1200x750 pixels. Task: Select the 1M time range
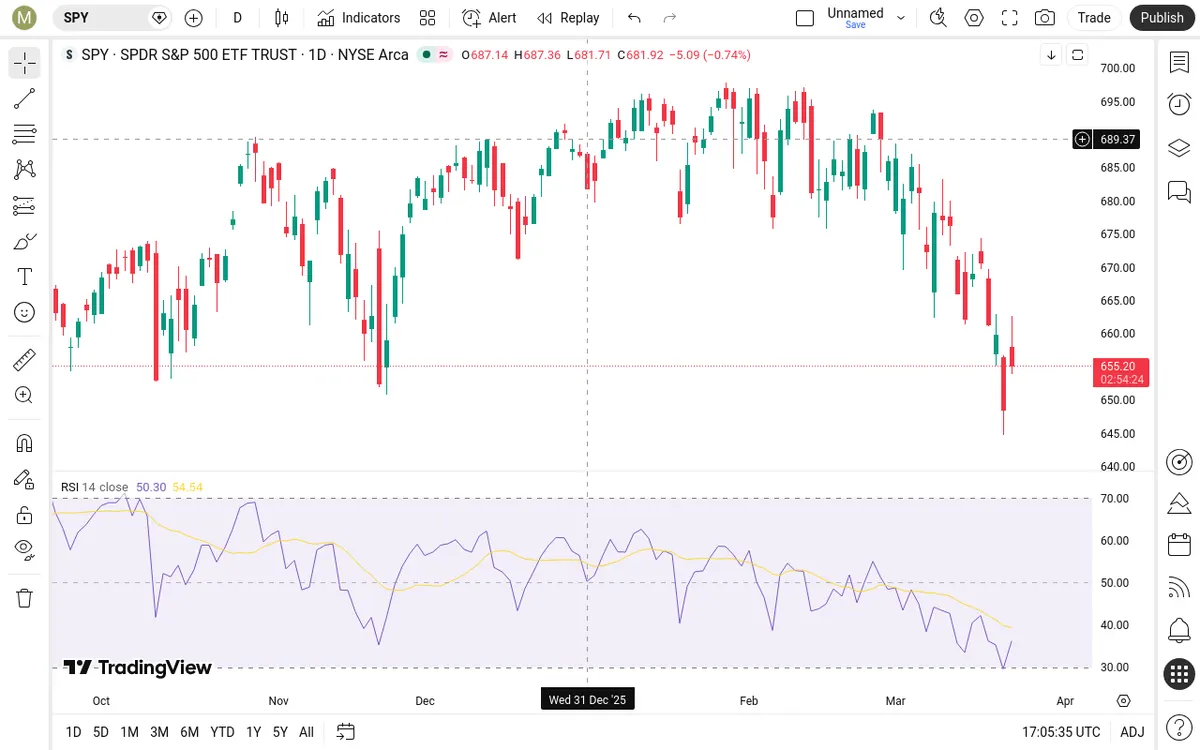[129, 732]
